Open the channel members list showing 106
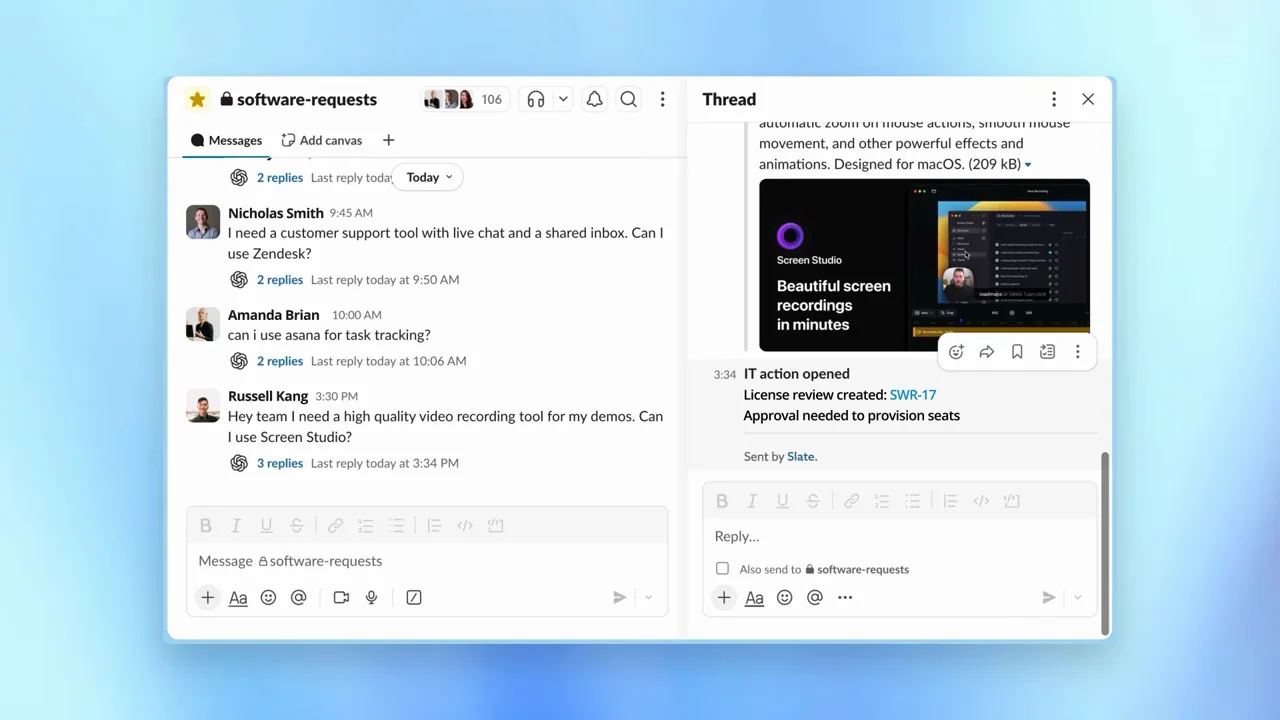 click(463, 99)
